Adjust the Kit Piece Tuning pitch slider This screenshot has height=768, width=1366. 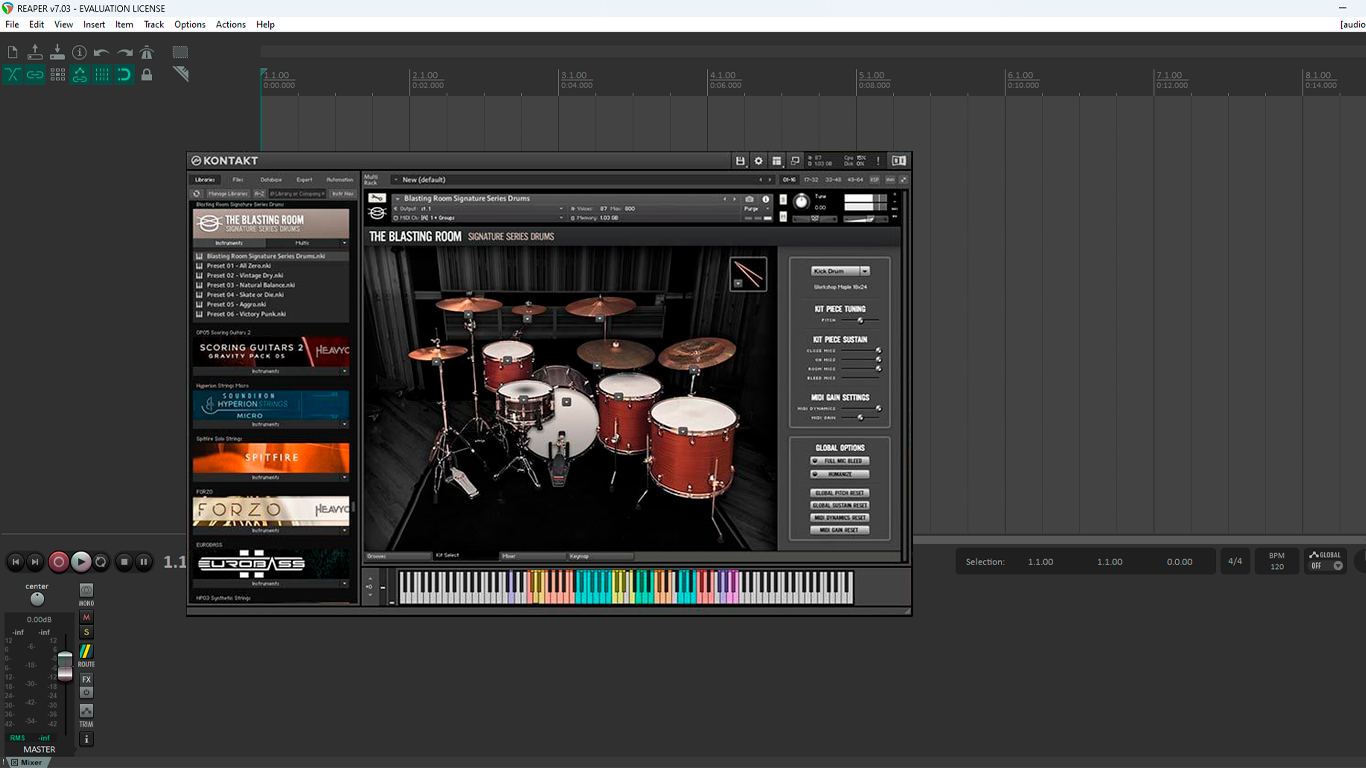click(860, 320)
